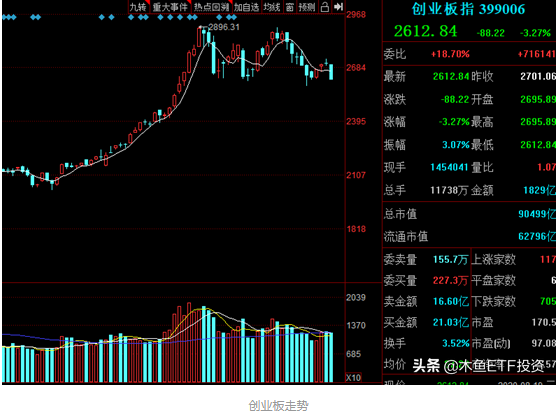This screenshot has width=557, height=419.
Task: Add index via 加自选 button
Action: point(247,7)
